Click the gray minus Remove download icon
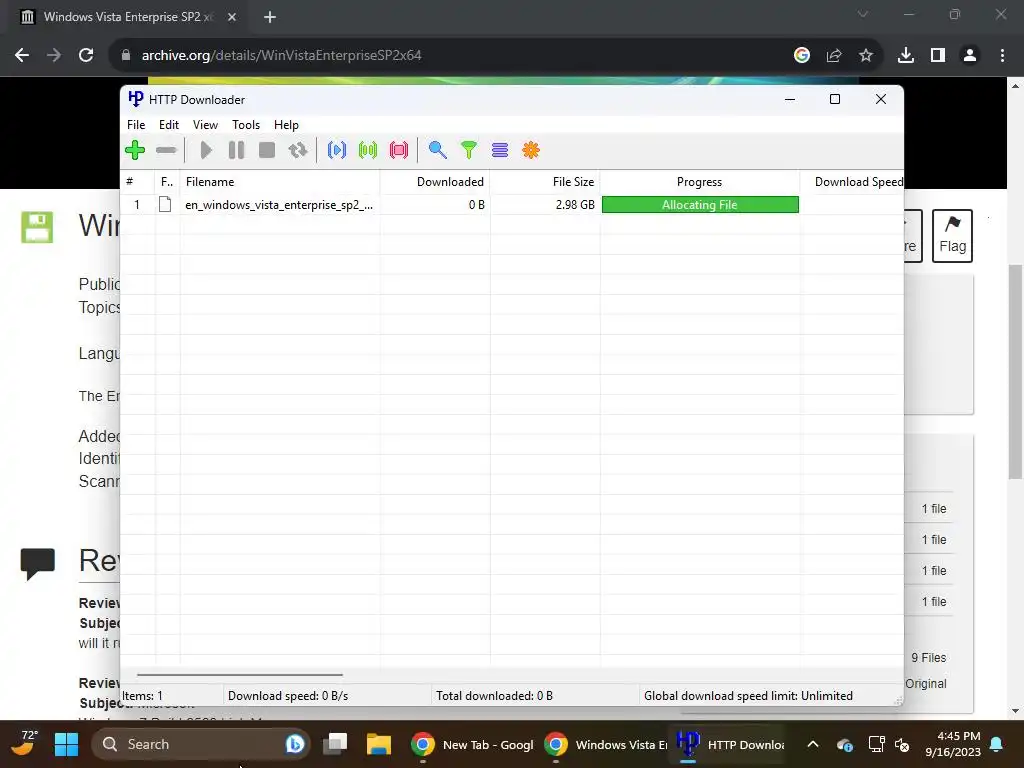The width and height of the screenshot is (1024, 768). [x=167, y=150]
